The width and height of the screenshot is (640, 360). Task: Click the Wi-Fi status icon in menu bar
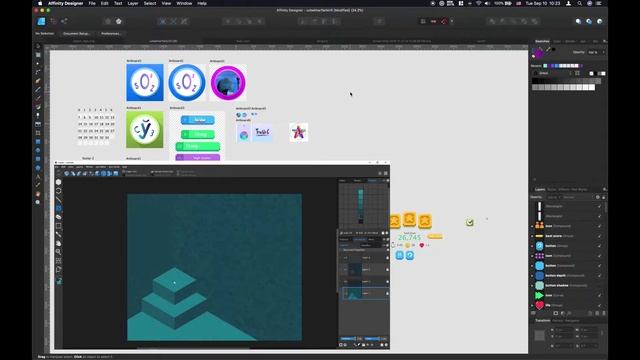point(478,3)
